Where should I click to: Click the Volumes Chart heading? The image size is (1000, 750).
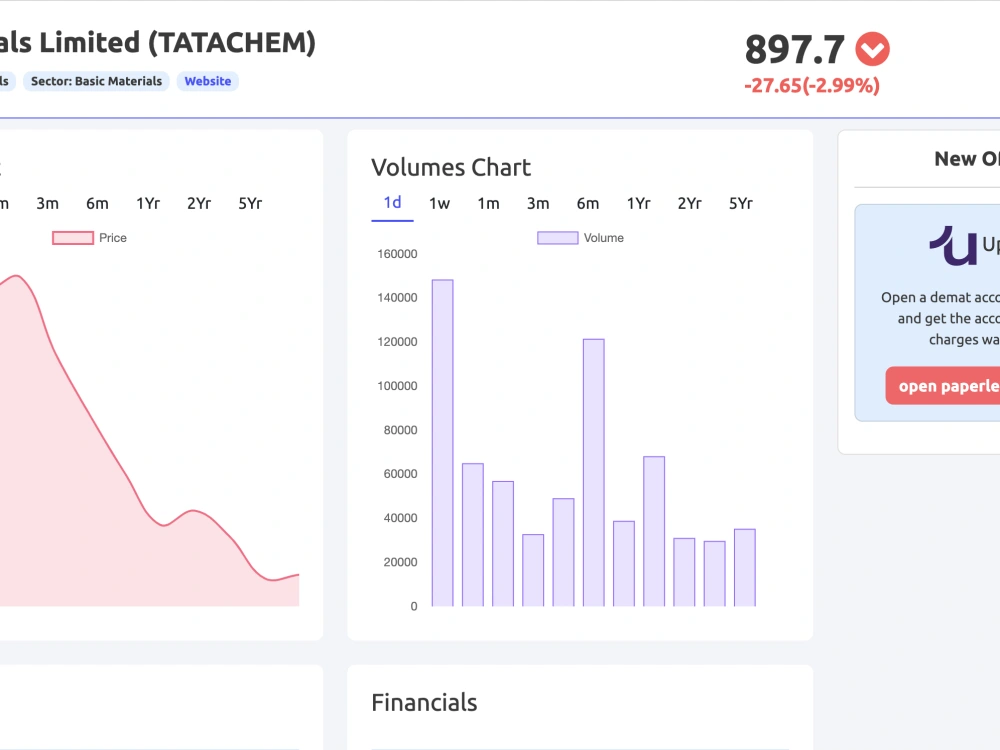451,167
